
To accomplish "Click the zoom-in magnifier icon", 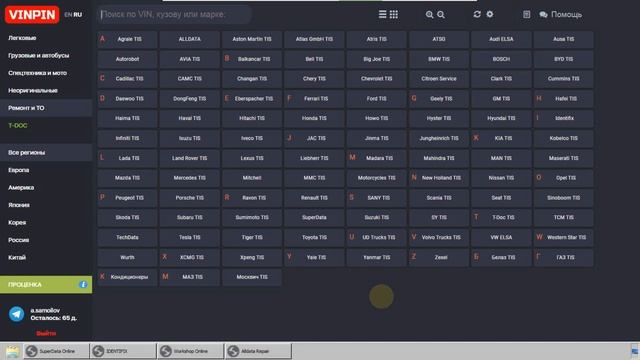I will point(429,15).
